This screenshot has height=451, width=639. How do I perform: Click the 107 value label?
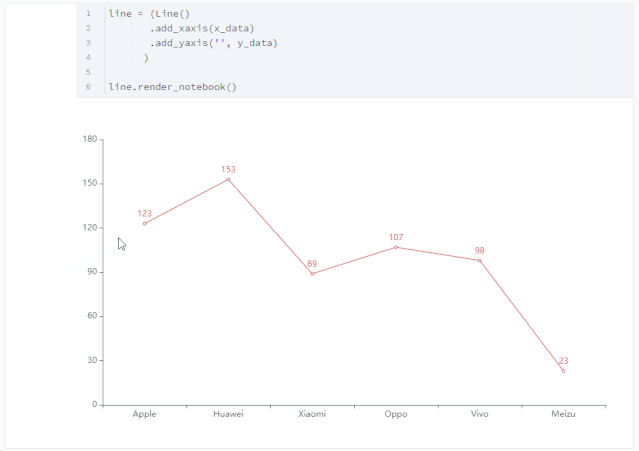coord(396,237)
